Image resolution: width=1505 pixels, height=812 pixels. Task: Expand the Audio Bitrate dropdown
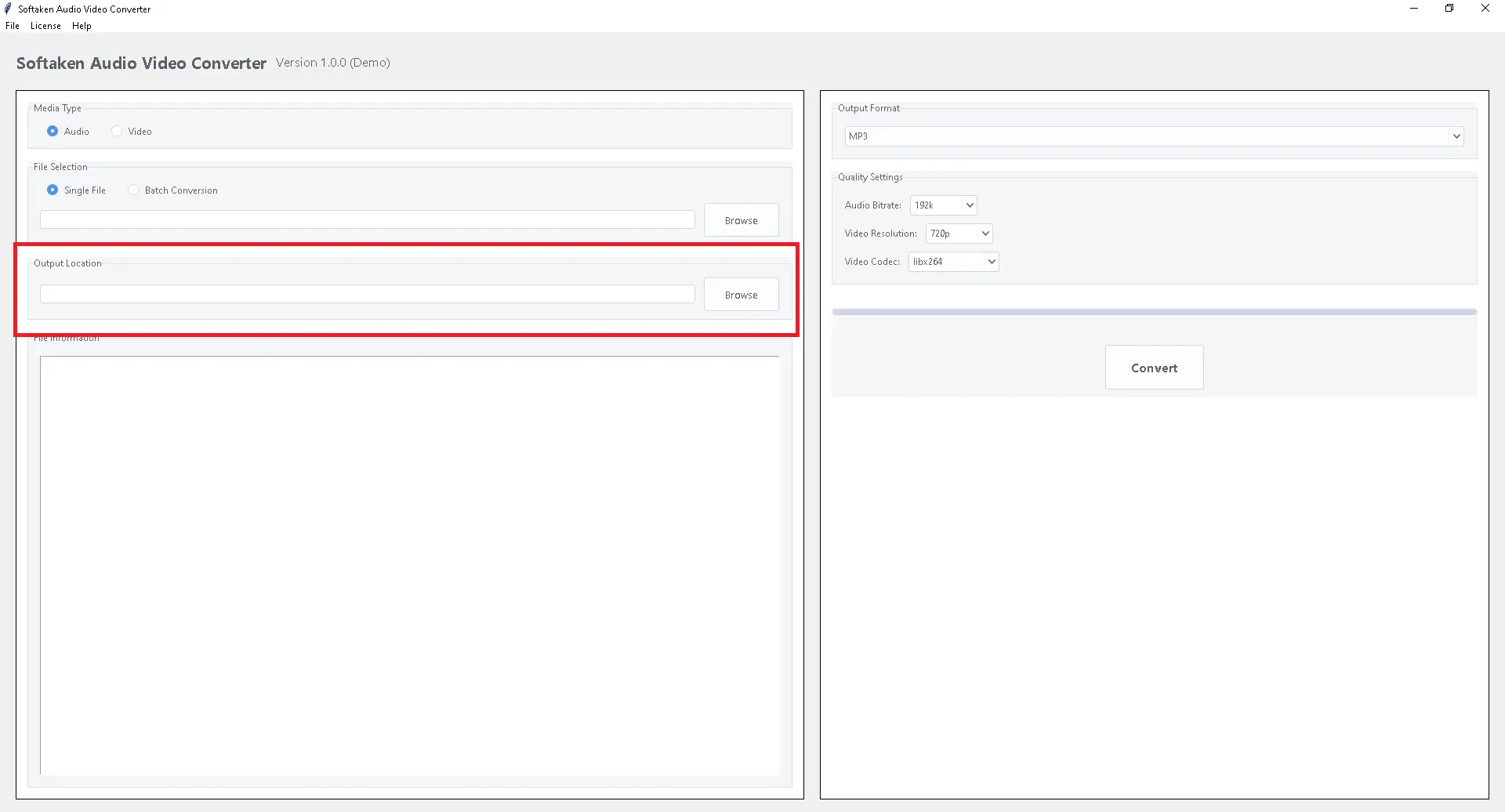(x=943, y=205)
